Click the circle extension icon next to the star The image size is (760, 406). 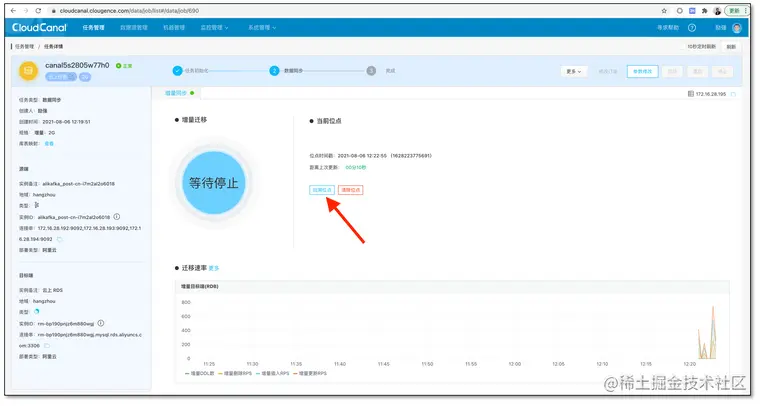[680, 11]
